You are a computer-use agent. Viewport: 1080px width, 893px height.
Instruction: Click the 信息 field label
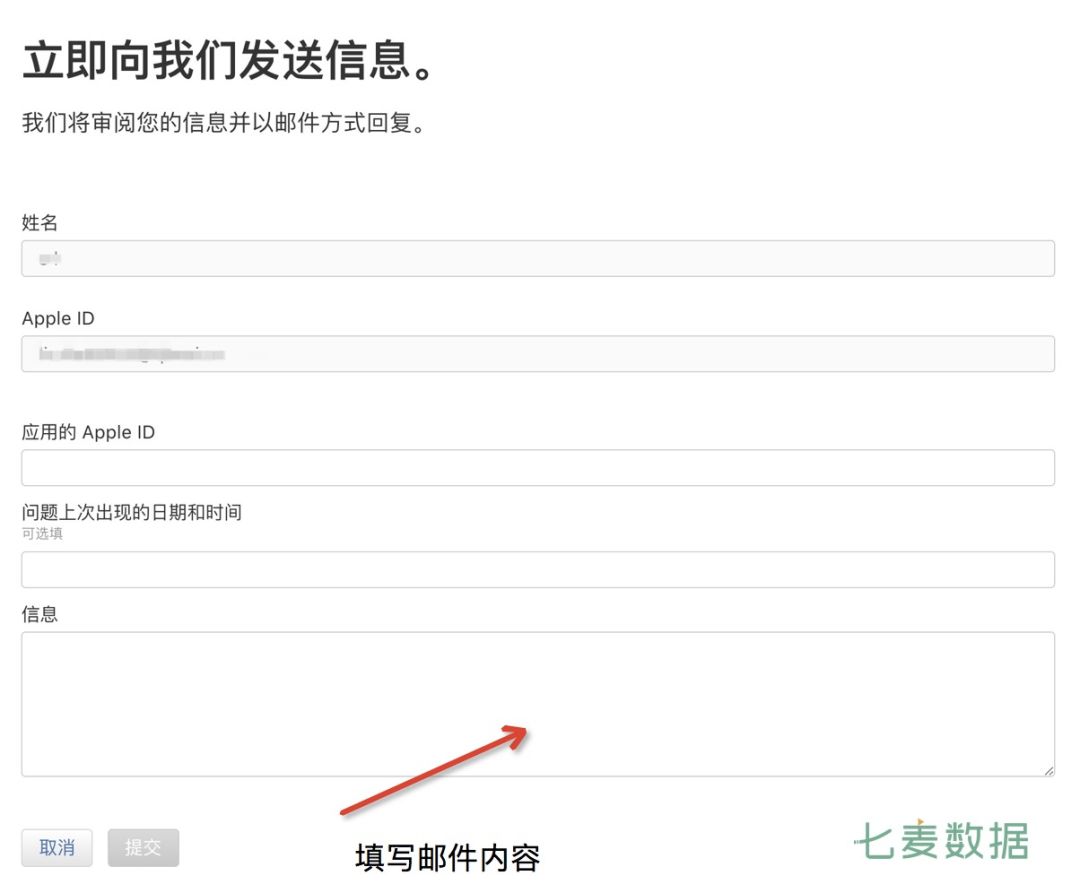pyautogui.click(x=40, y=613)
